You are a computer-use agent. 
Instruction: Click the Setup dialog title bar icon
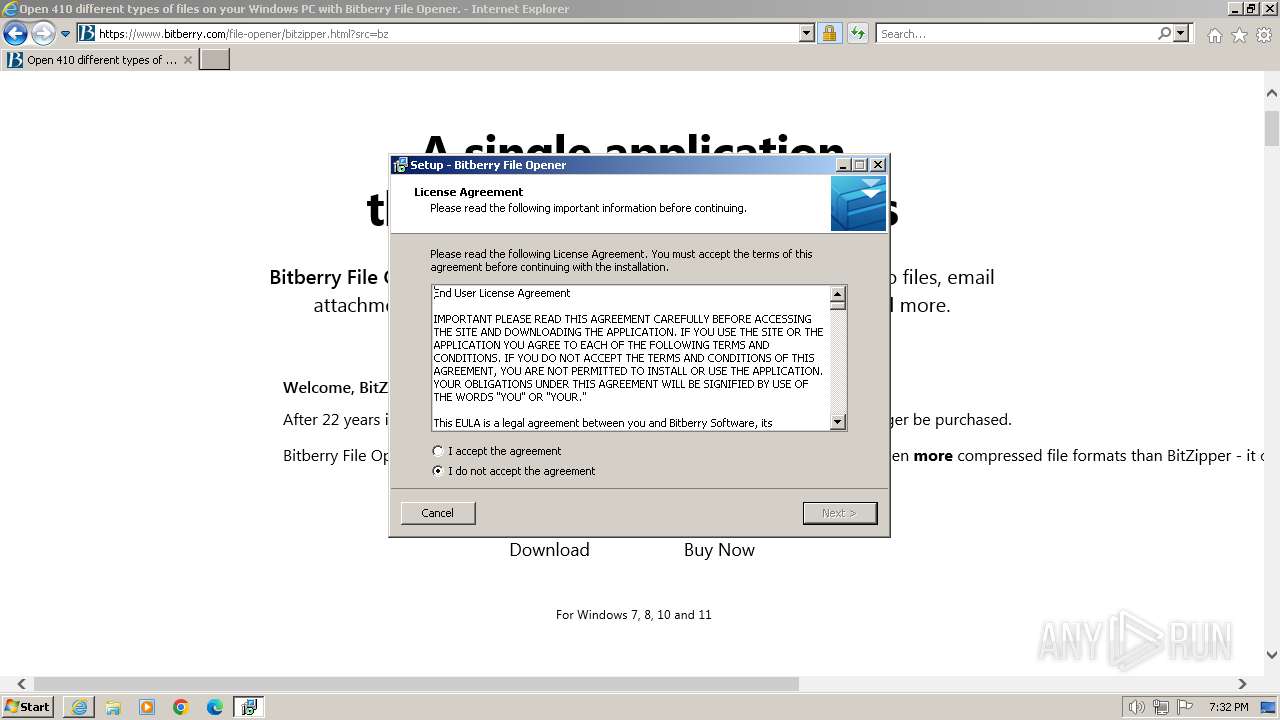click(400, 165)
